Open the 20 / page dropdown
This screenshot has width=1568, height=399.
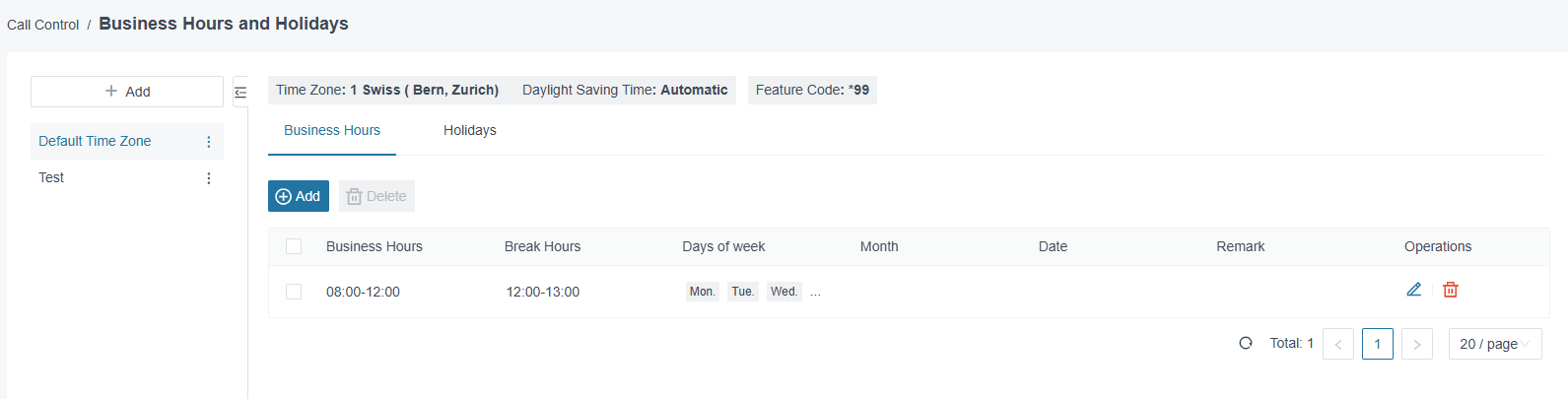pyautogui.click(x=1495, y=344)
